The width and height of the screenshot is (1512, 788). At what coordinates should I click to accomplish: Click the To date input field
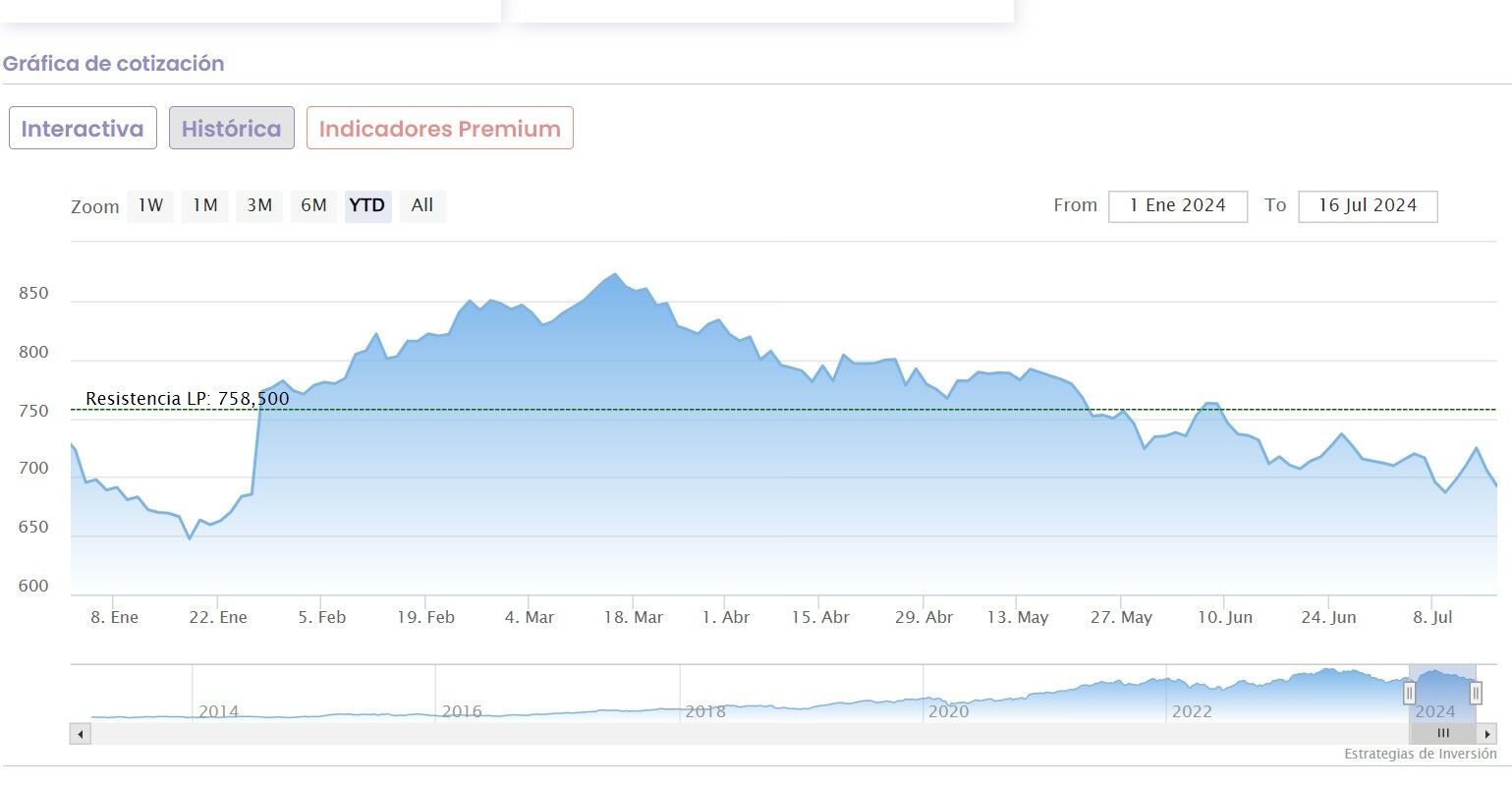(1368, 206)
